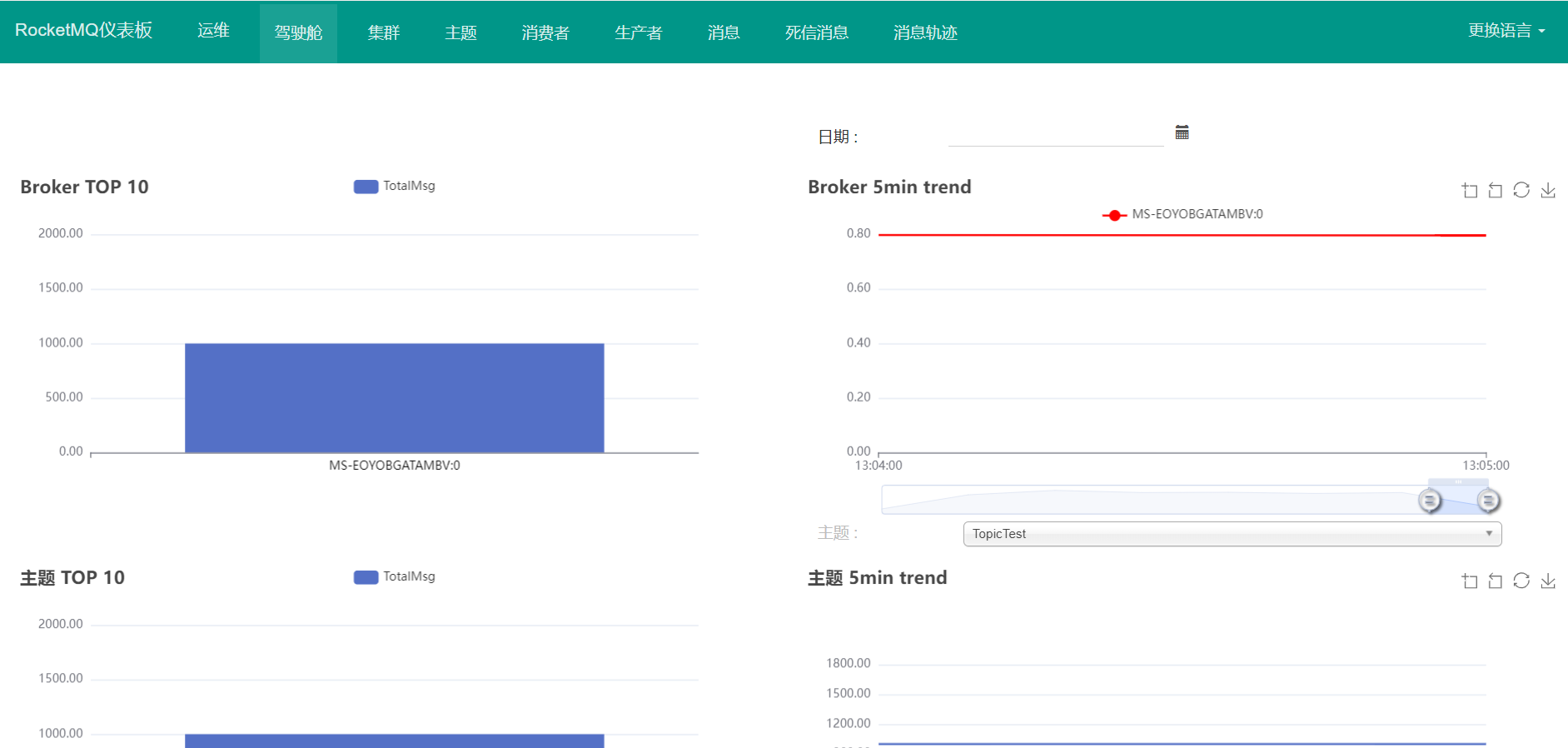Click the RocketMQ仪表板 brand link
This screenshot has width=1568, height=748.
pyautogui.click(x=83, y=31)
